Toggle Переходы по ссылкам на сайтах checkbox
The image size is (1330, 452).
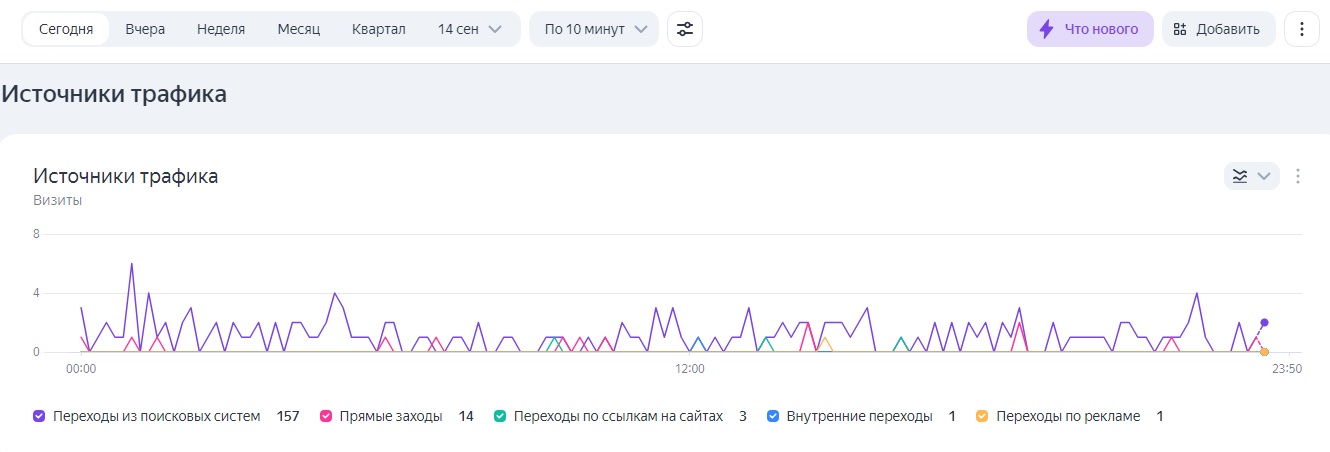click(x=500, y=416)
